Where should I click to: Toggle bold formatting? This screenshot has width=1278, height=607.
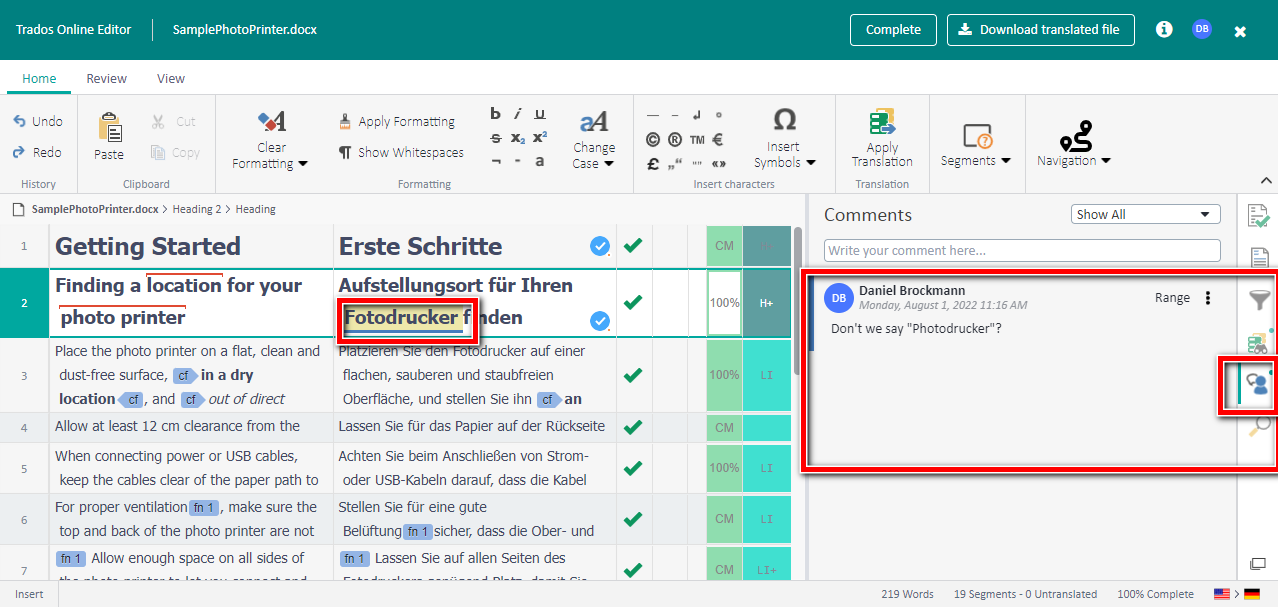494,113
